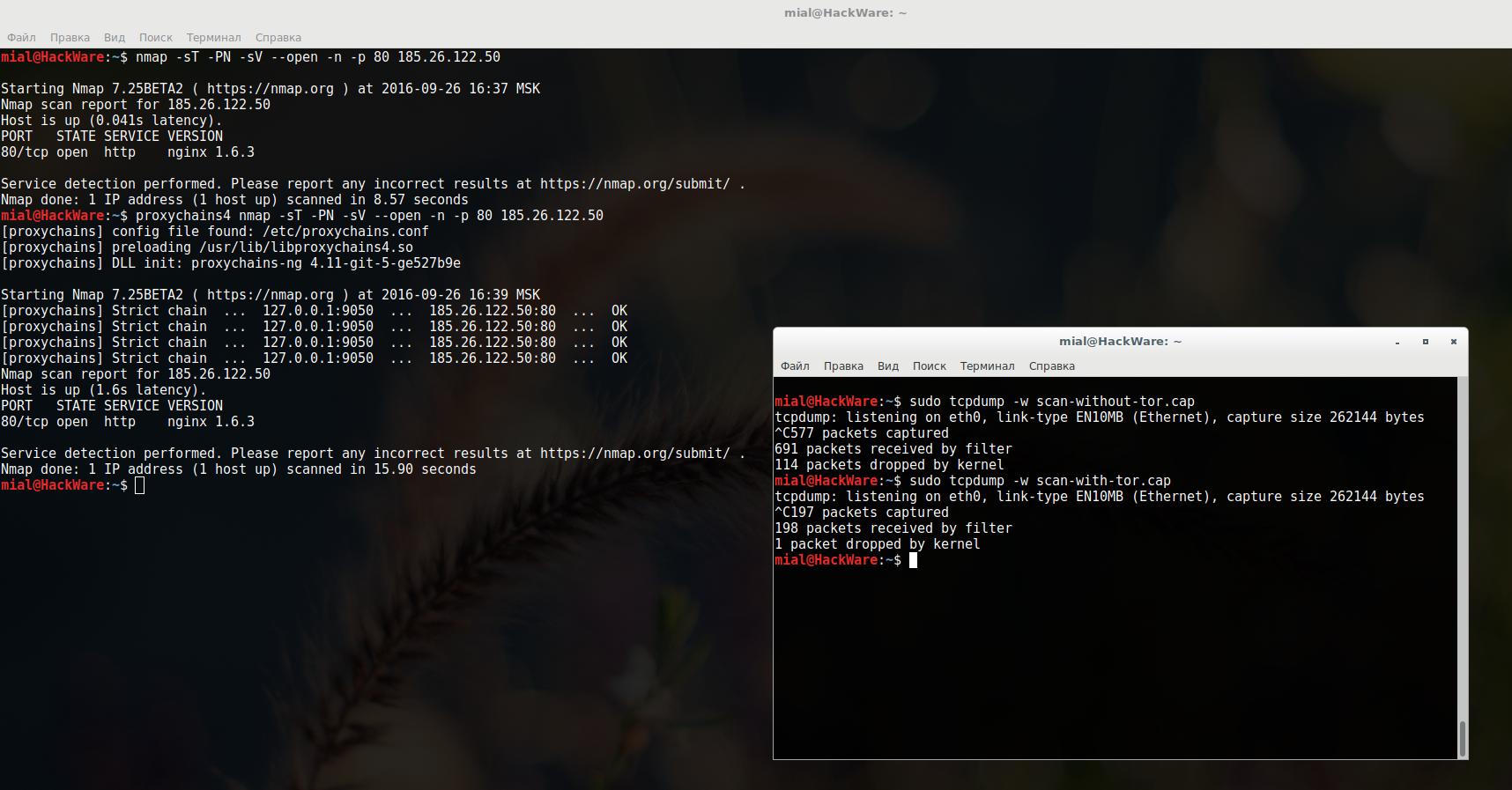Click the title text of the maximized background terminal
1512x790 pixels.
coord(845,12)
